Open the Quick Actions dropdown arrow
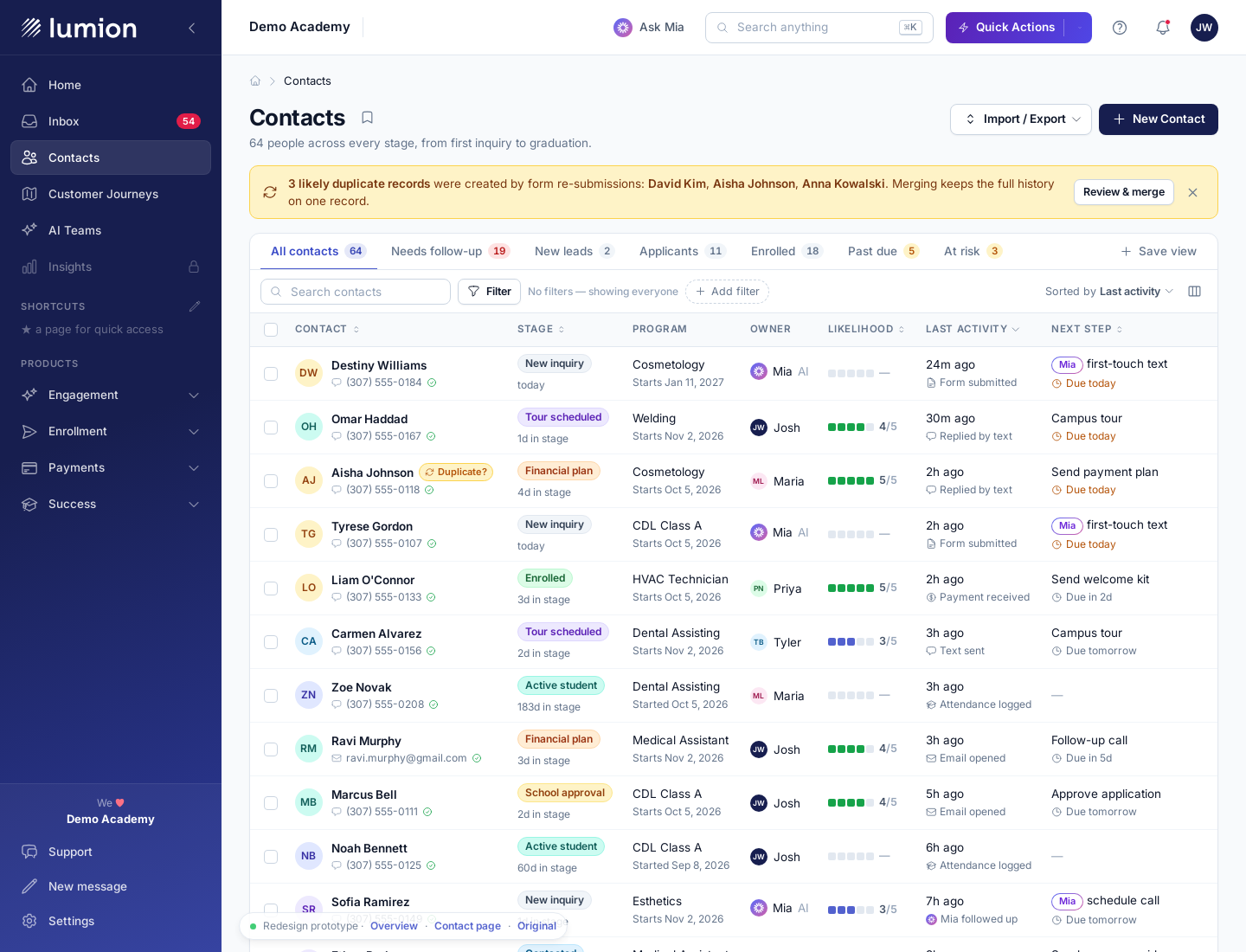 coord(1079,28)
